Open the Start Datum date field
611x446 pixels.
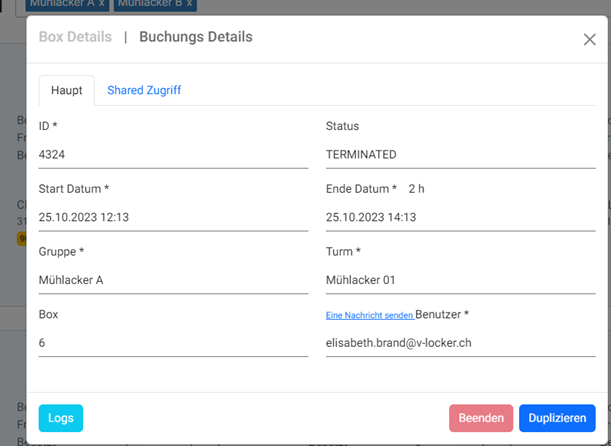(173, 217)
